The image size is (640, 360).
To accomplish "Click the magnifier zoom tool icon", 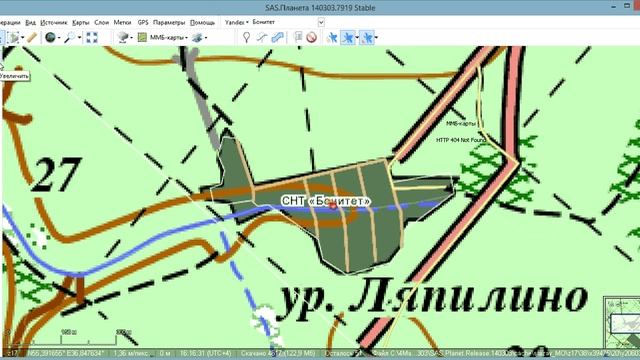I will pyautogui.click(x=70, y=38).
